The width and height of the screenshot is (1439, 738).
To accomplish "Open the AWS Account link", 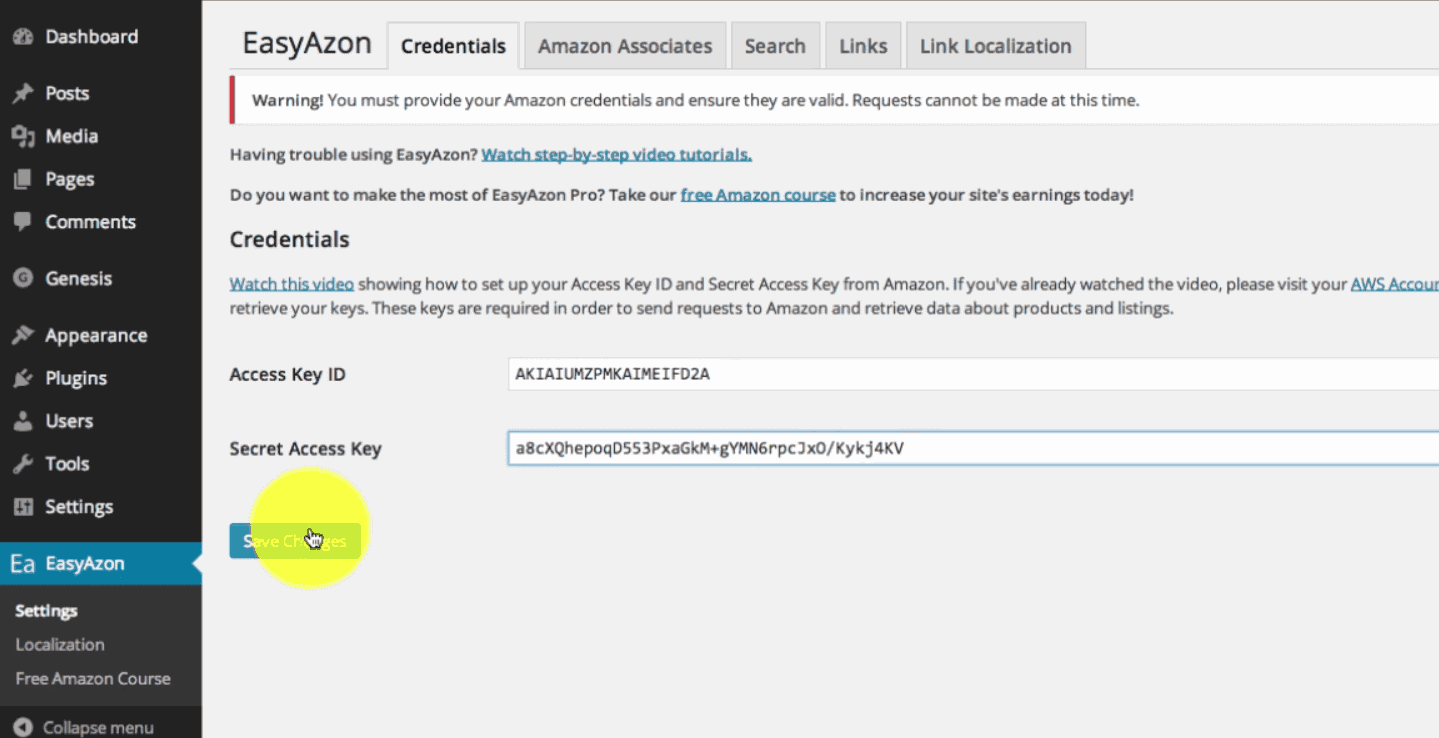I will [x=1395, y=284].
